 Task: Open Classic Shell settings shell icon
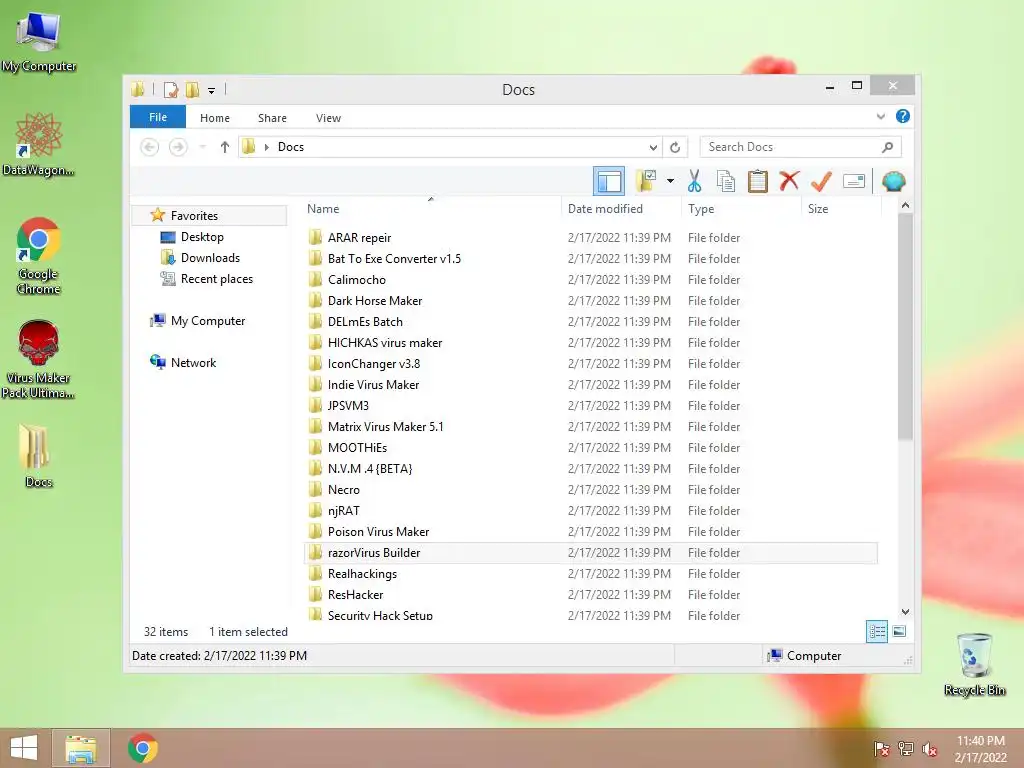893,181
